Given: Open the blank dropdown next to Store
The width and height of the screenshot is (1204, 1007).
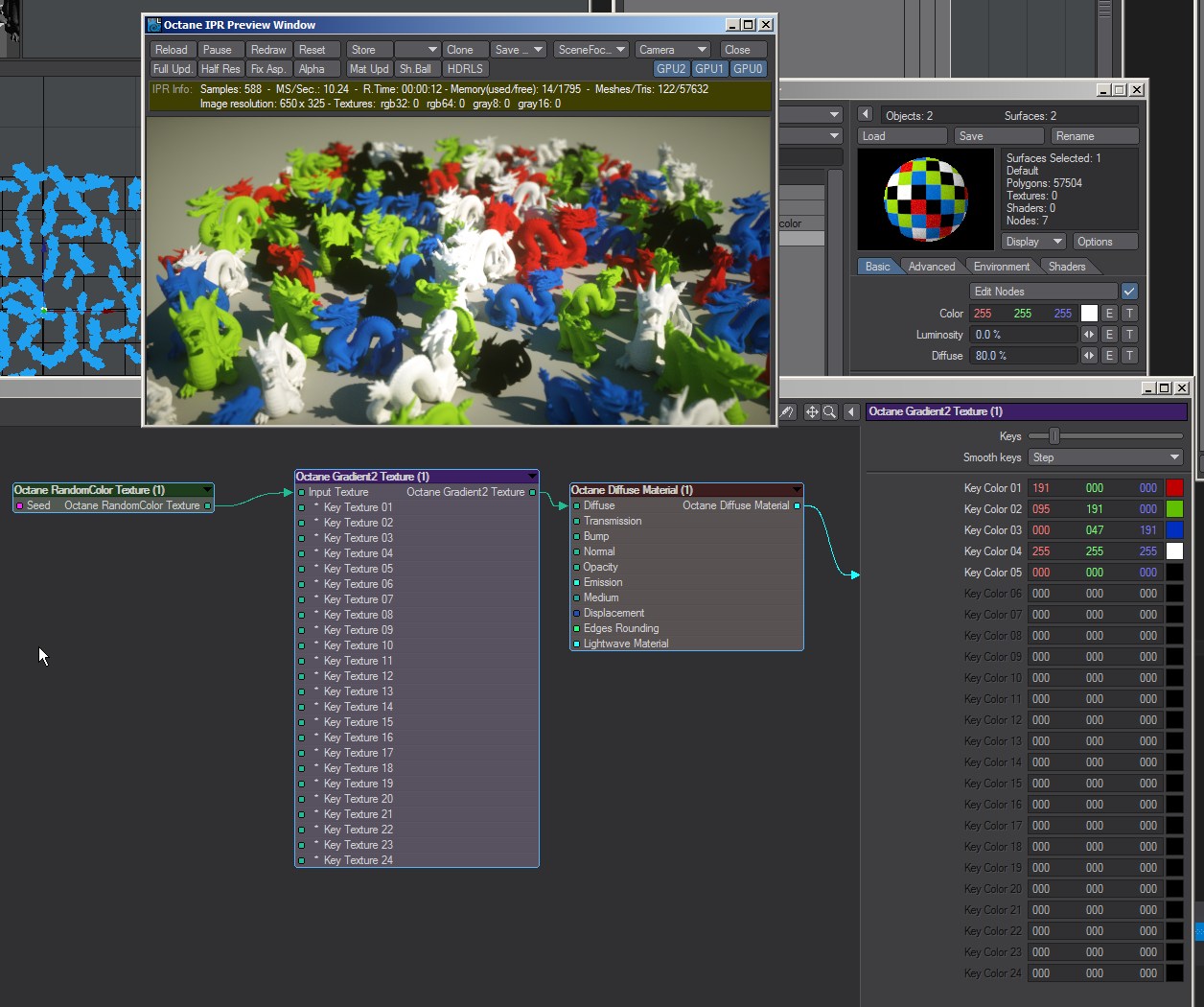Looking at the screenshot, I should tap(417, 50).
